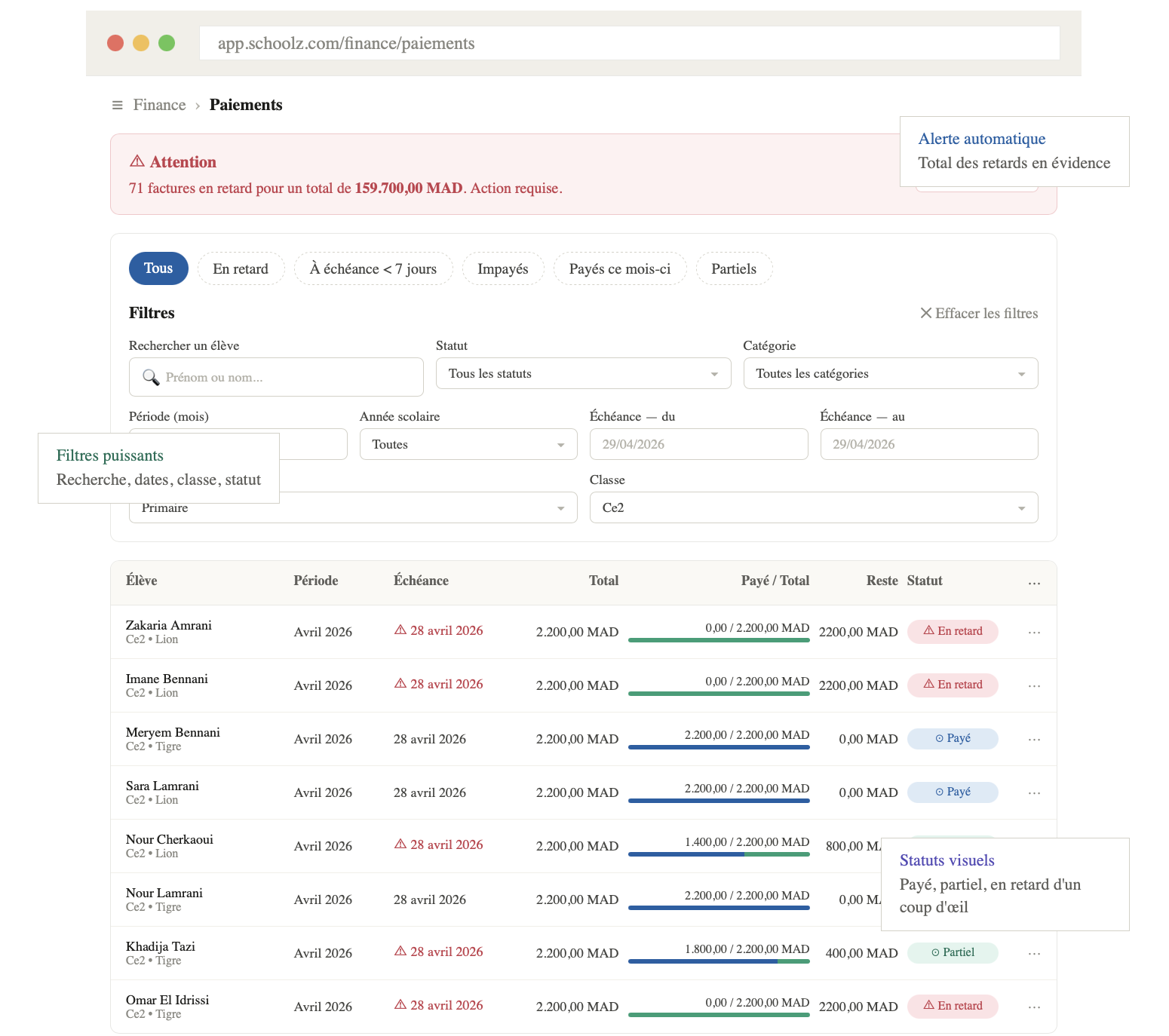Select the En retard filter tab
This screenshot has width=1169, height=1036.
tap(241, 268)
